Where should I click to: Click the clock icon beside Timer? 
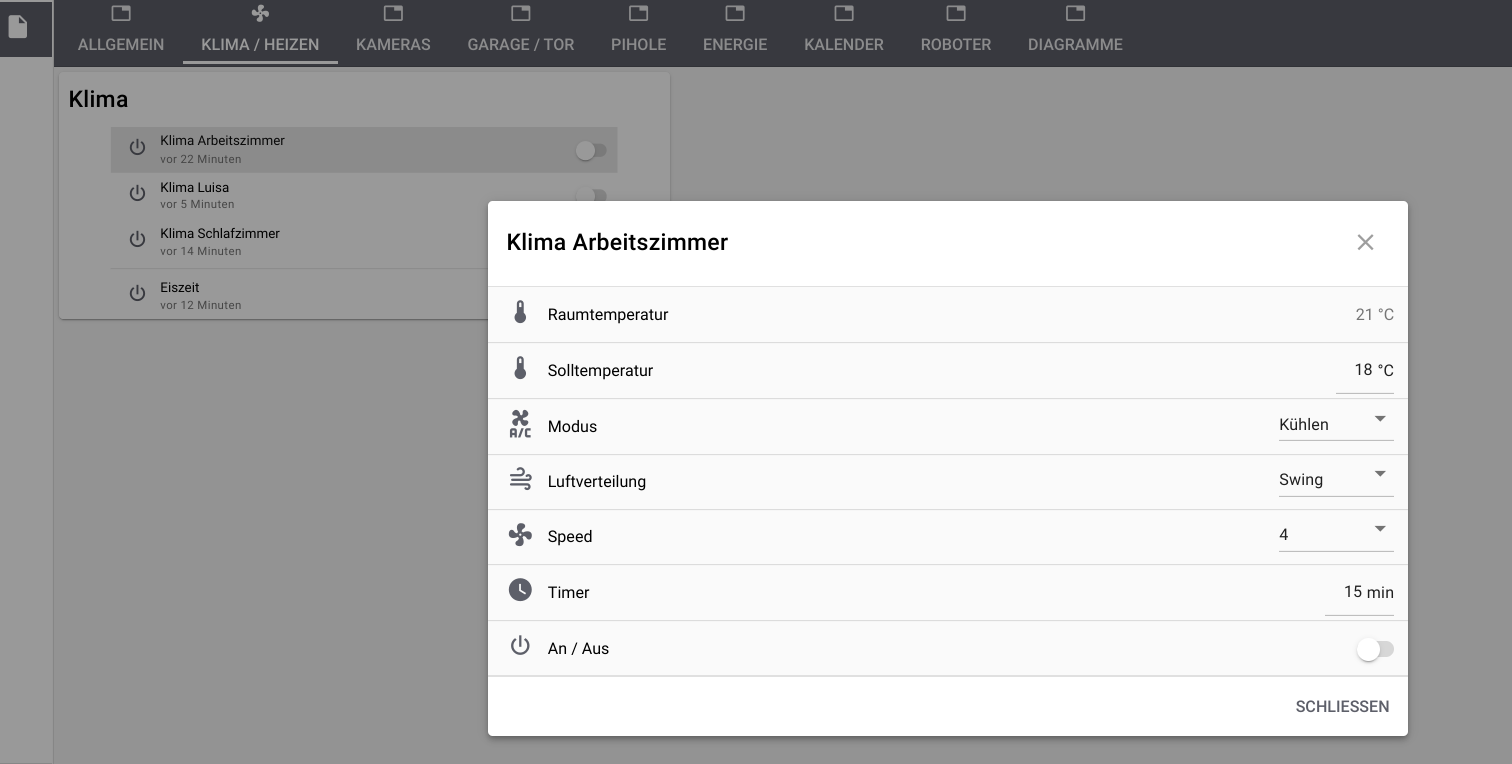pos(520,591)
